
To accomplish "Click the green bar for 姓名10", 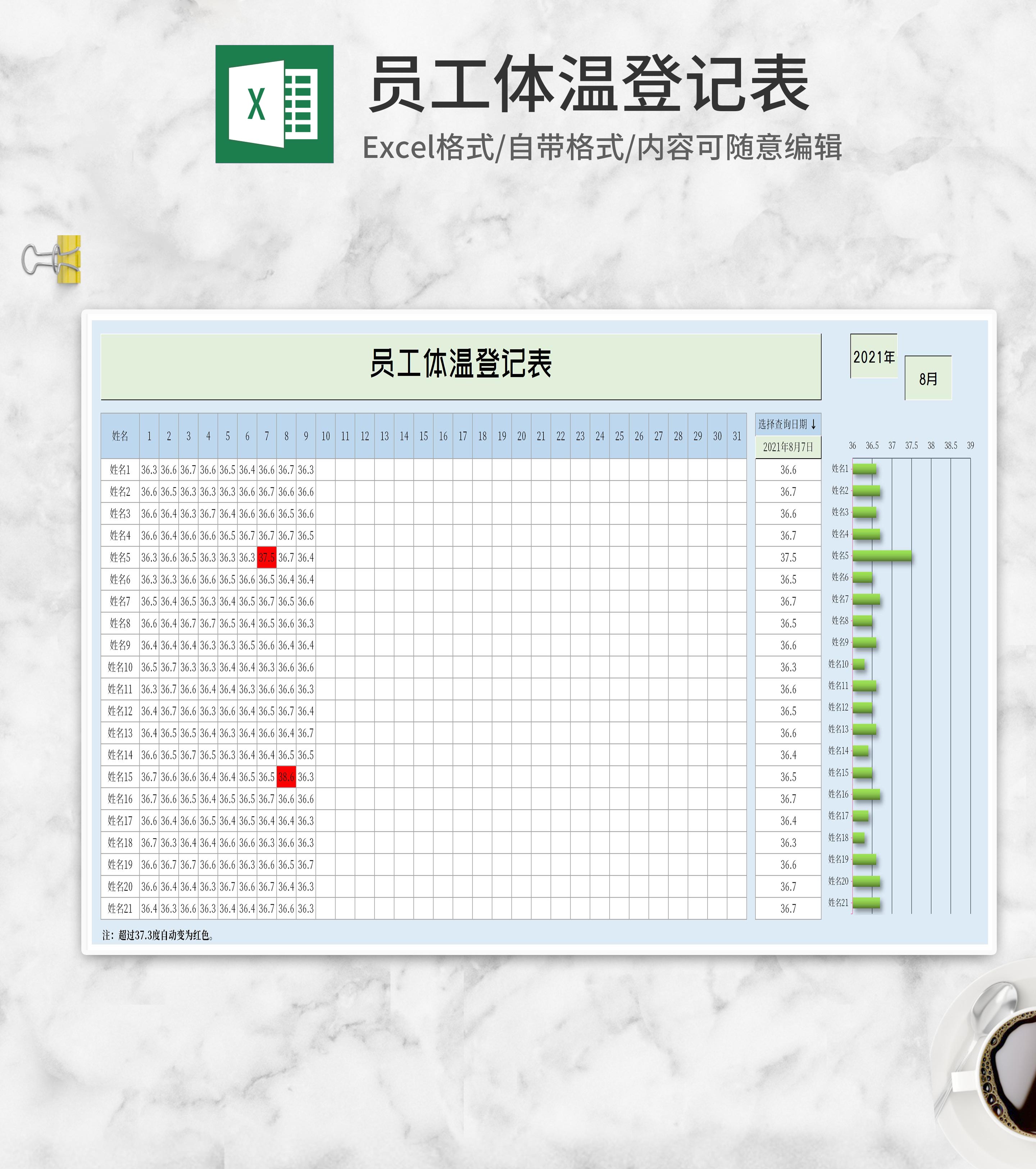I will (x=858, y=665).
